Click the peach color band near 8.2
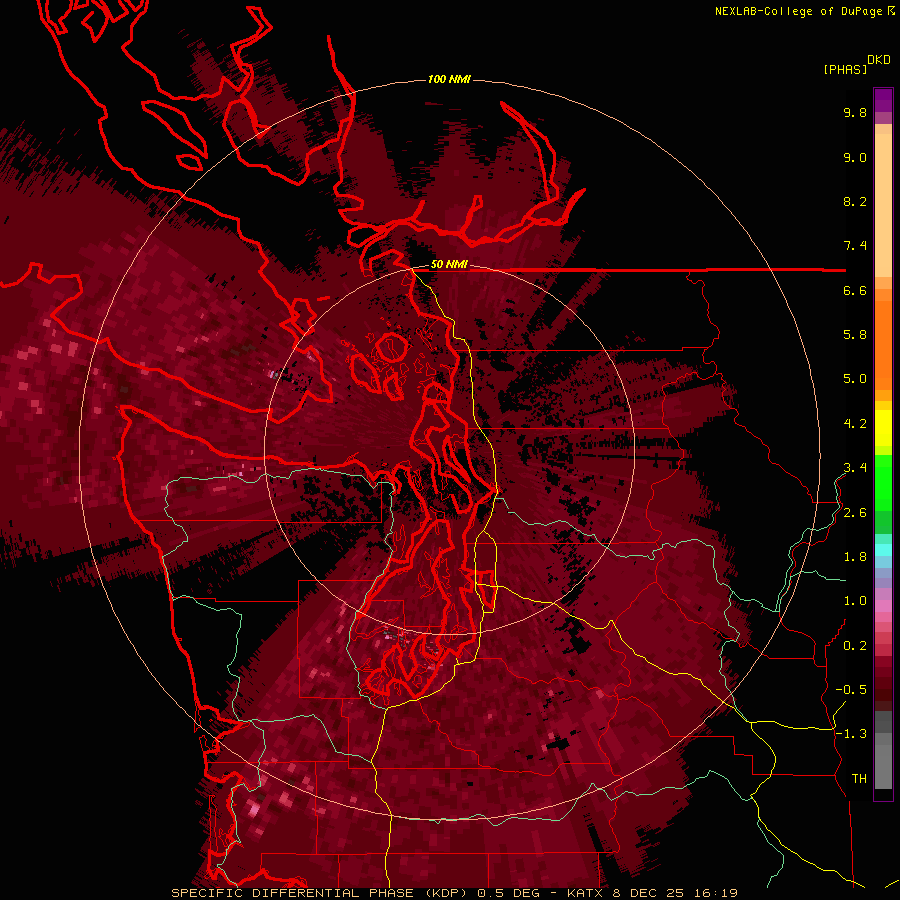 pyautogui.click(x=883, y=207)
